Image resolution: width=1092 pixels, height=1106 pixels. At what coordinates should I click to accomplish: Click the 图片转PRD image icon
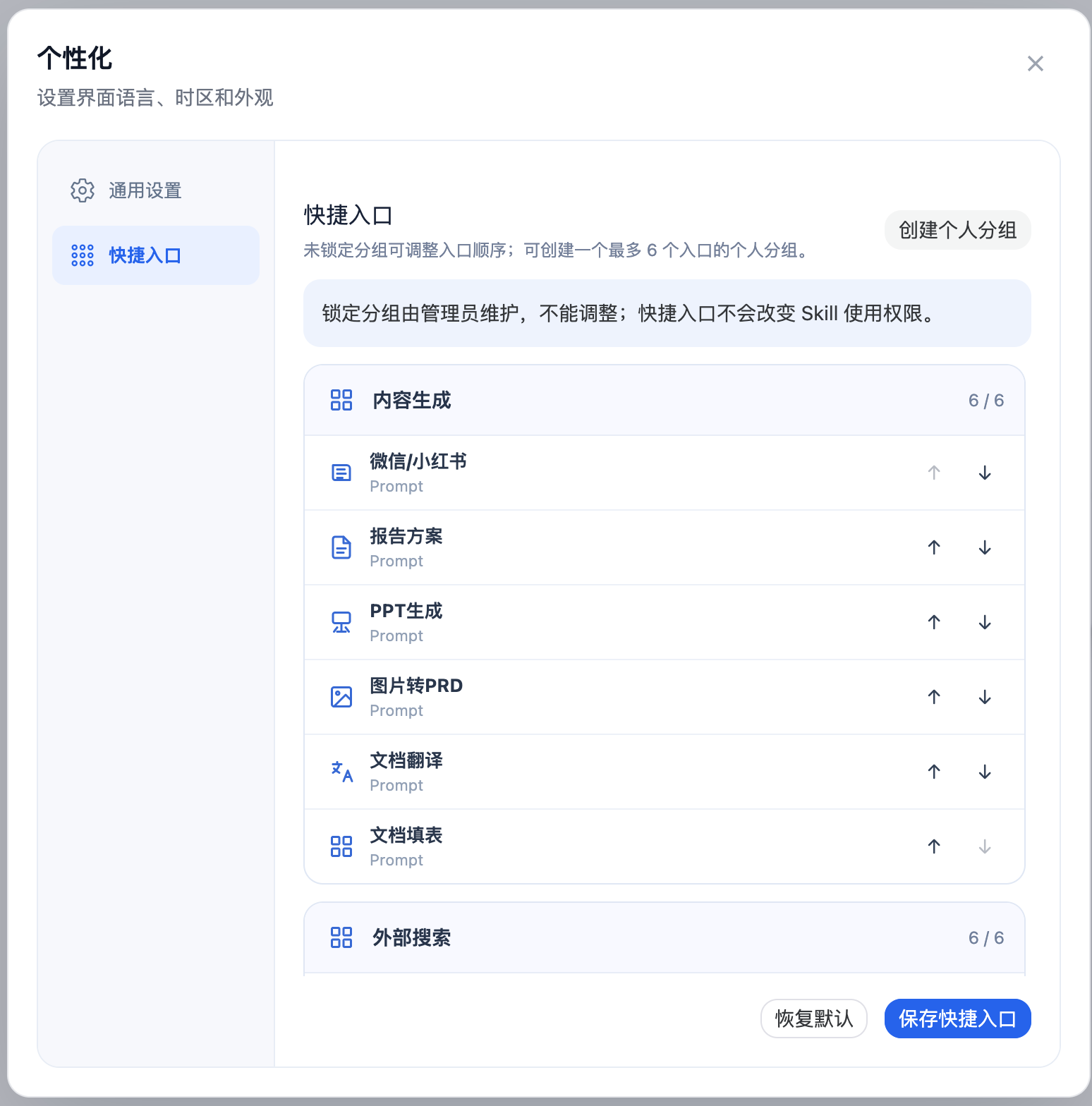pyautogui.click(x=341, y=697)
